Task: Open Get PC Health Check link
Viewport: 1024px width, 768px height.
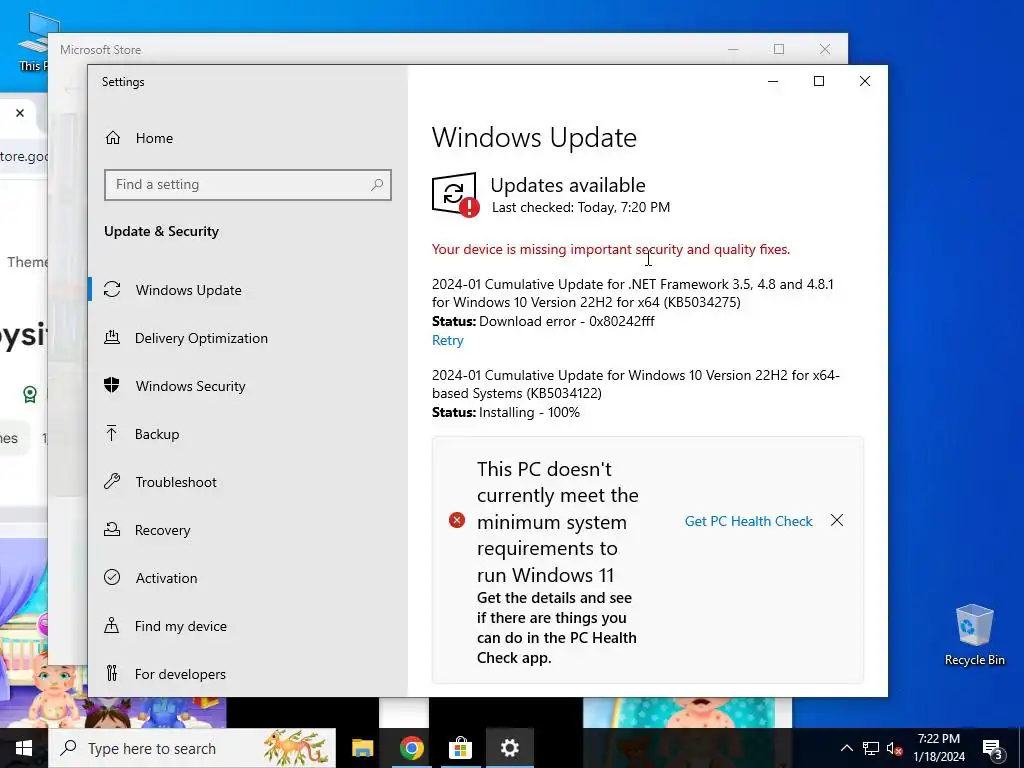Action: pos(748,521)
